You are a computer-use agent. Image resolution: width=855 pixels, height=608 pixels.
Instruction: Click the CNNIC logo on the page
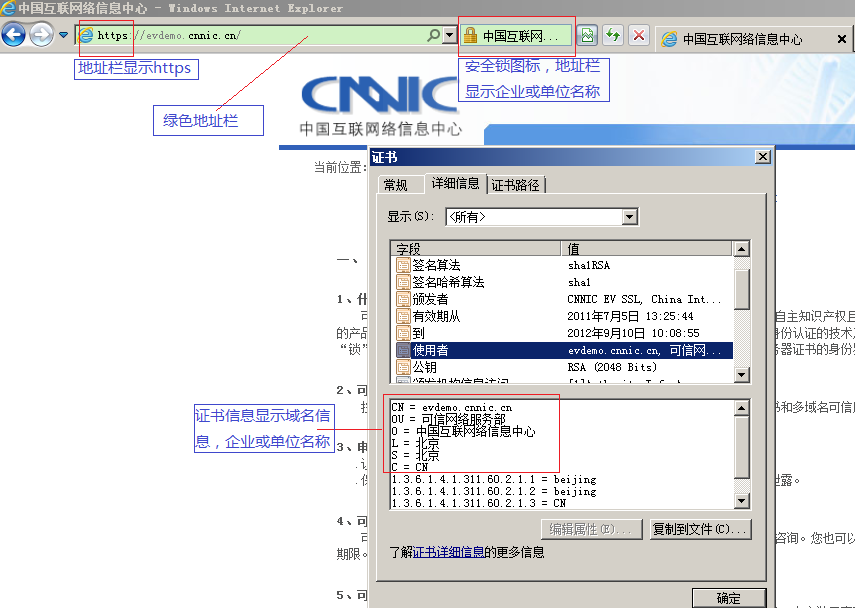(x=380, y=95)
